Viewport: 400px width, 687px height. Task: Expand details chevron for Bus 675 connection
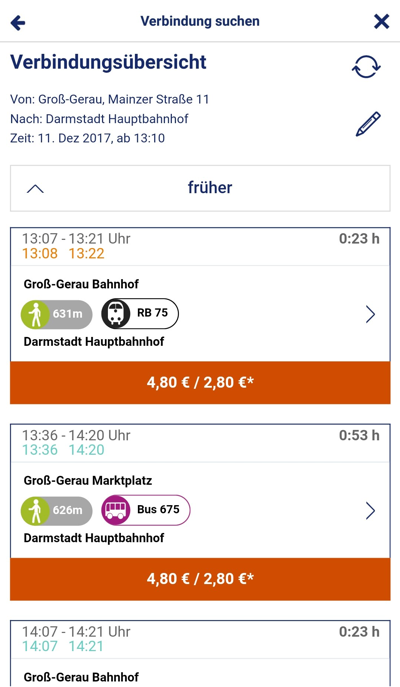pos(370,510)
